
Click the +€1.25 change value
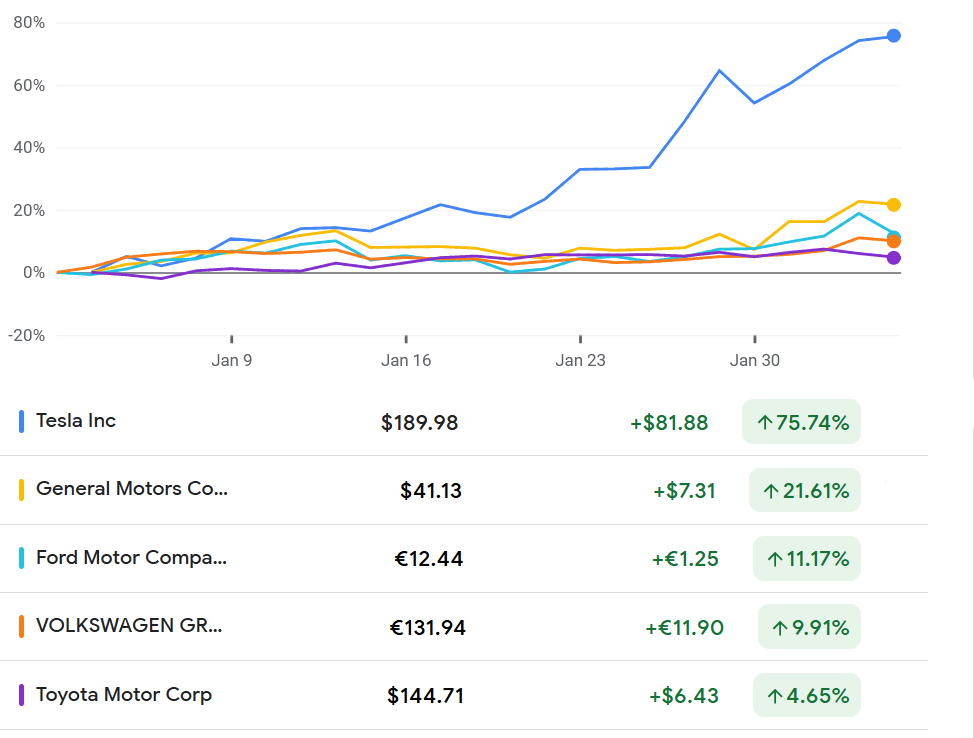tap(685, 559)
